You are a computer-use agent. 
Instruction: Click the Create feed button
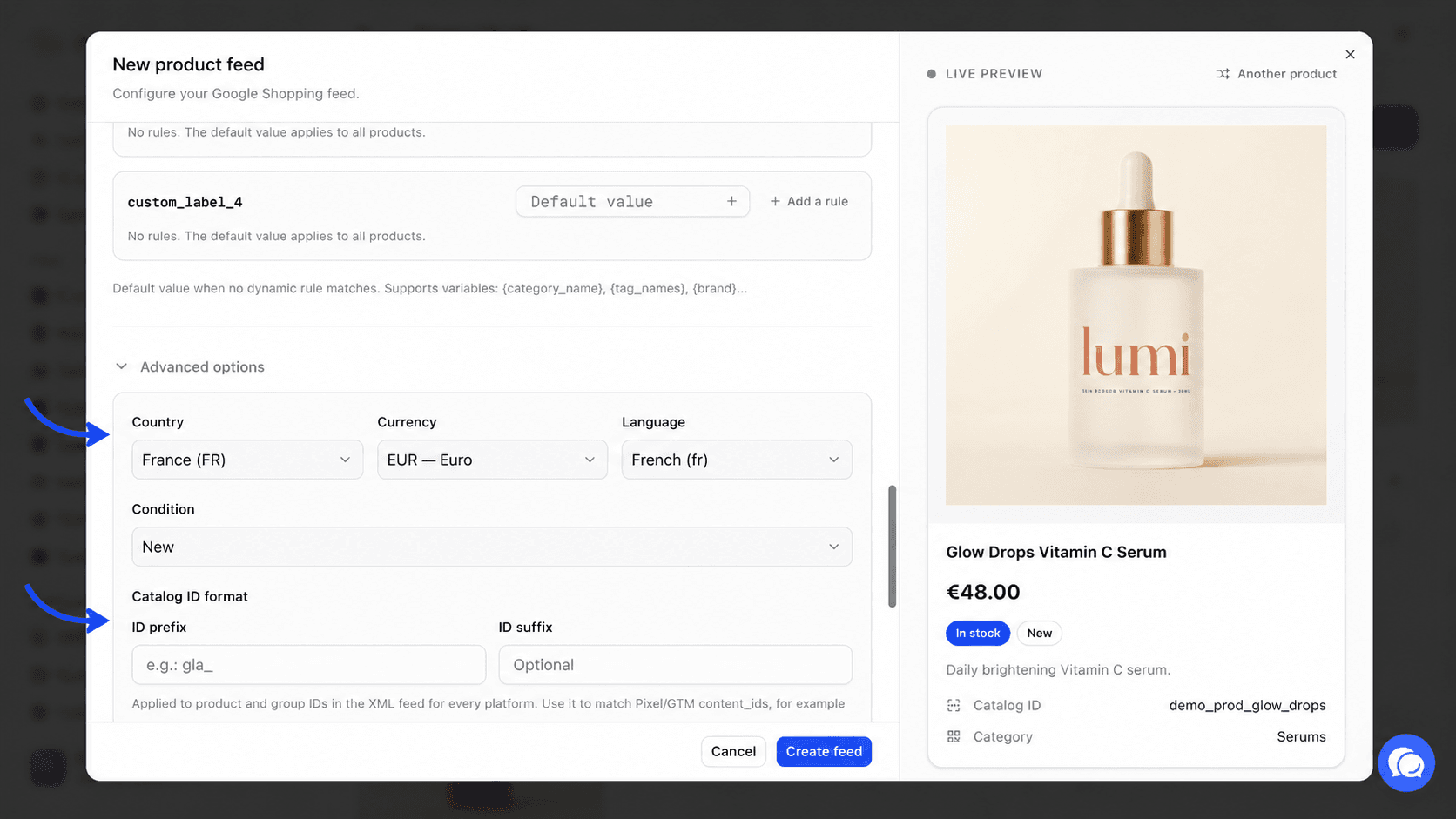coord(824,751)
